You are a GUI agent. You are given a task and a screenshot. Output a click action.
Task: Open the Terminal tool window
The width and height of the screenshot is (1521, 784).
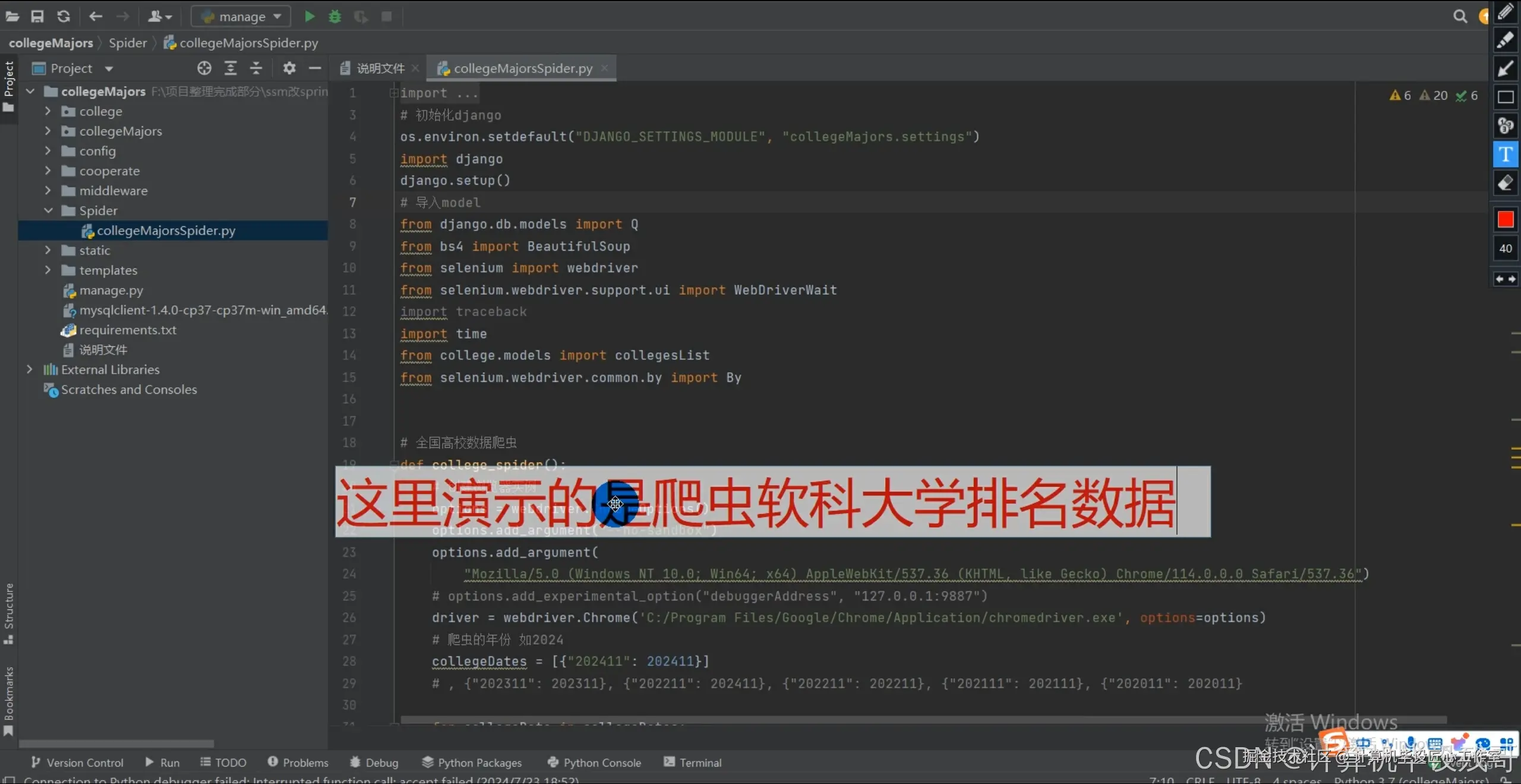(x=693, y=763)
